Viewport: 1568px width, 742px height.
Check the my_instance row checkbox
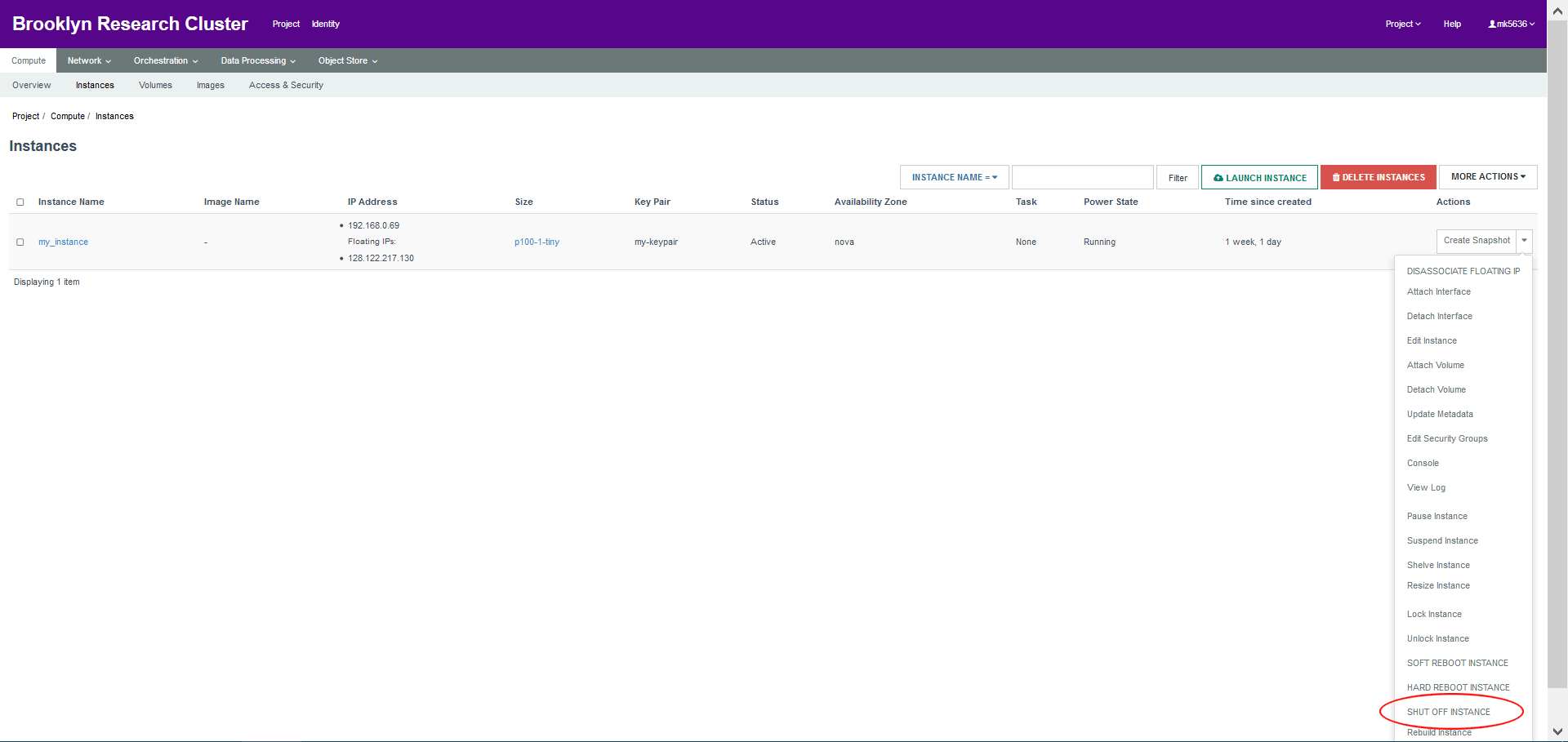point(20,242)
